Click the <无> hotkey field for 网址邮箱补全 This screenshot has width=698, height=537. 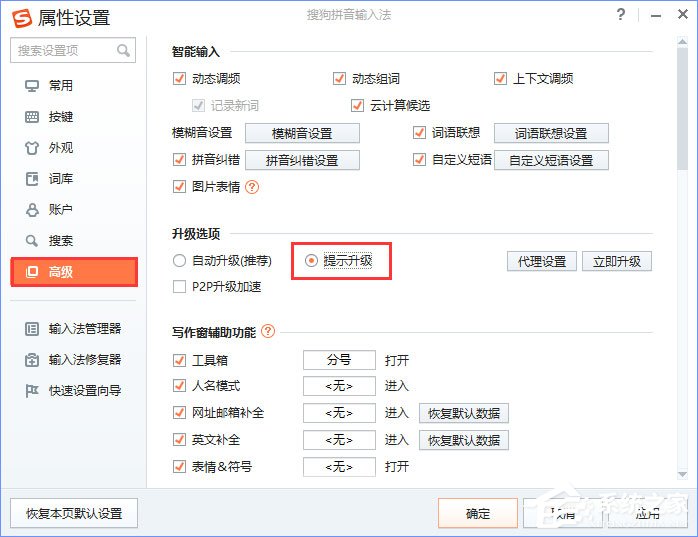[x=339, y=413]
